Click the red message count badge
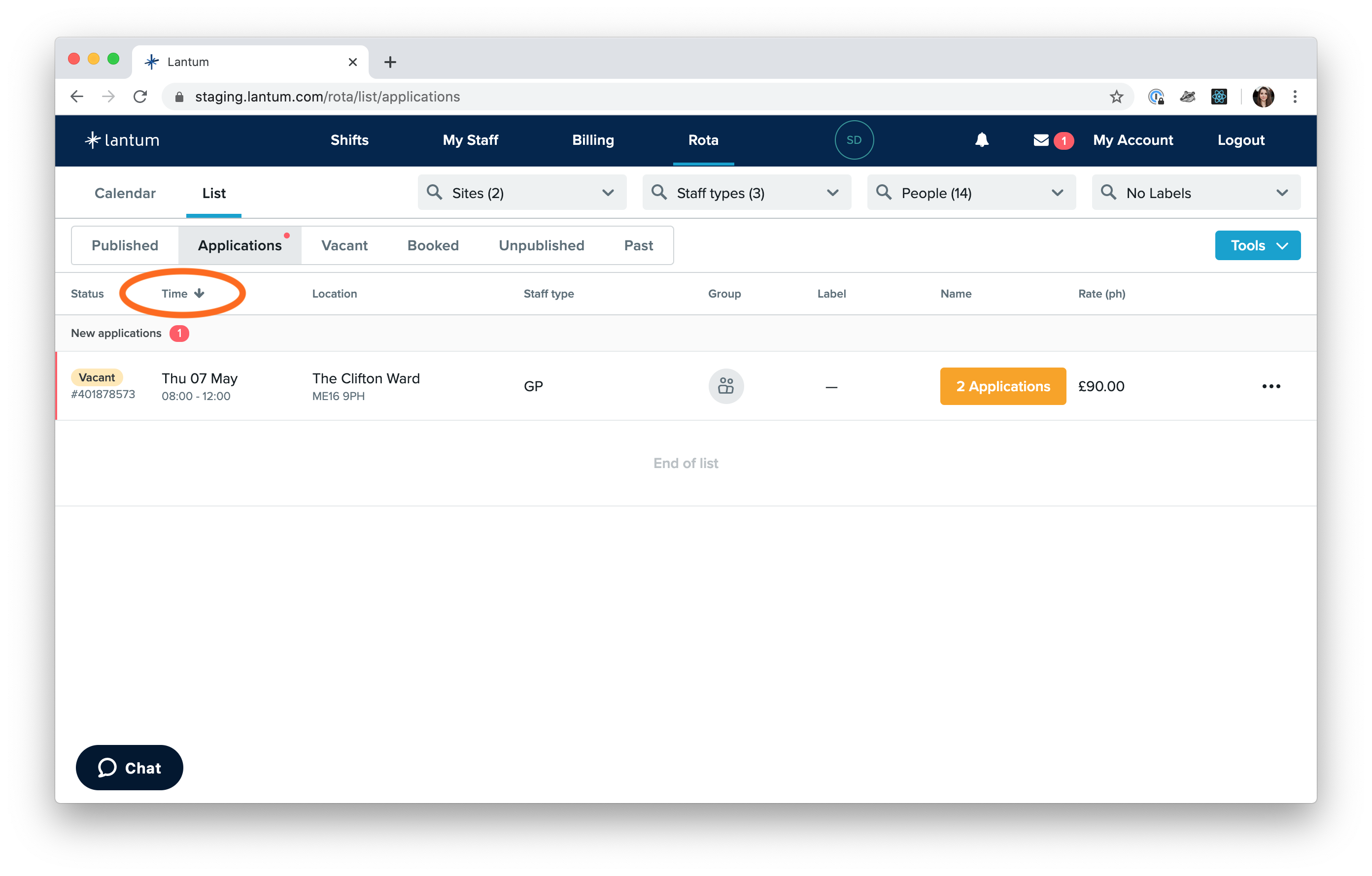This screenshot has height=876, width=1372. point(1063,141)
